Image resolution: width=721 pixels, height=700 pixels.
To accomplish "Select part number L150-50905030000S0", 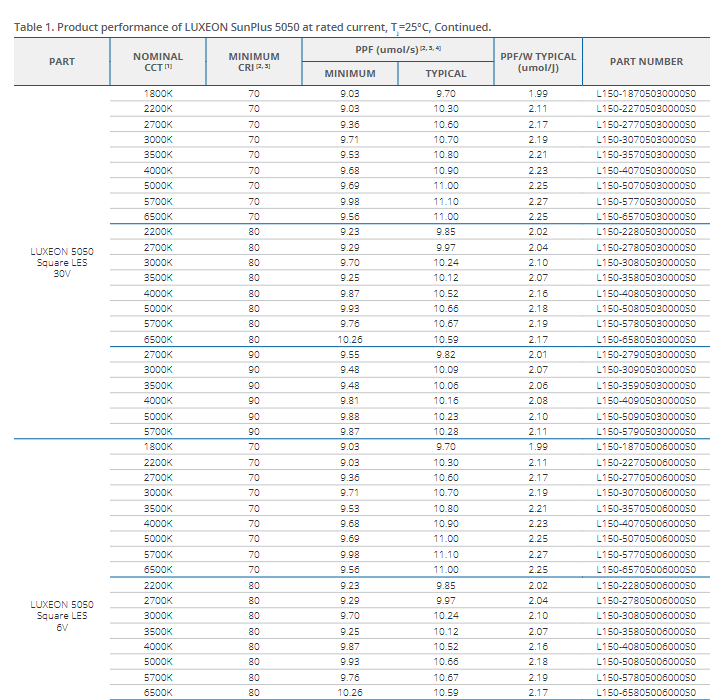I will (x=646, y=416).
